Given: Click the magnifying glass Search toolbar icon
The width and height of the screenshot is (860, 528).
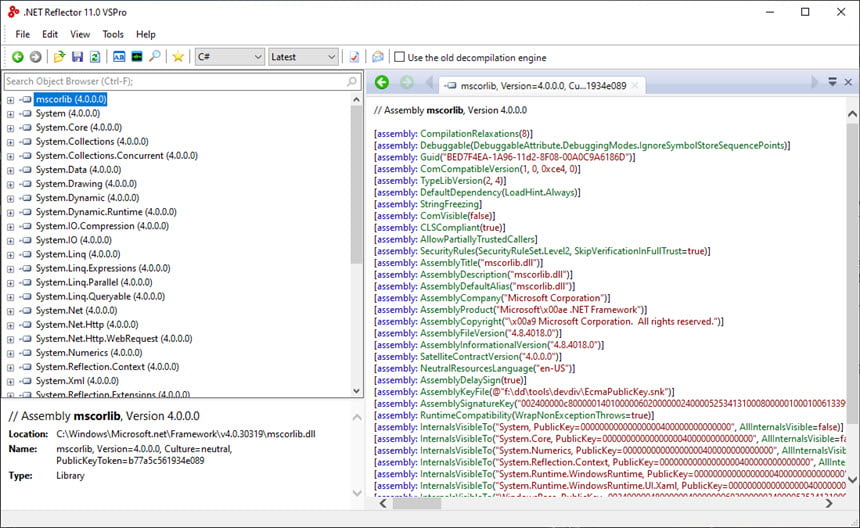Looking at the screenshot, I should click(155, 56).
